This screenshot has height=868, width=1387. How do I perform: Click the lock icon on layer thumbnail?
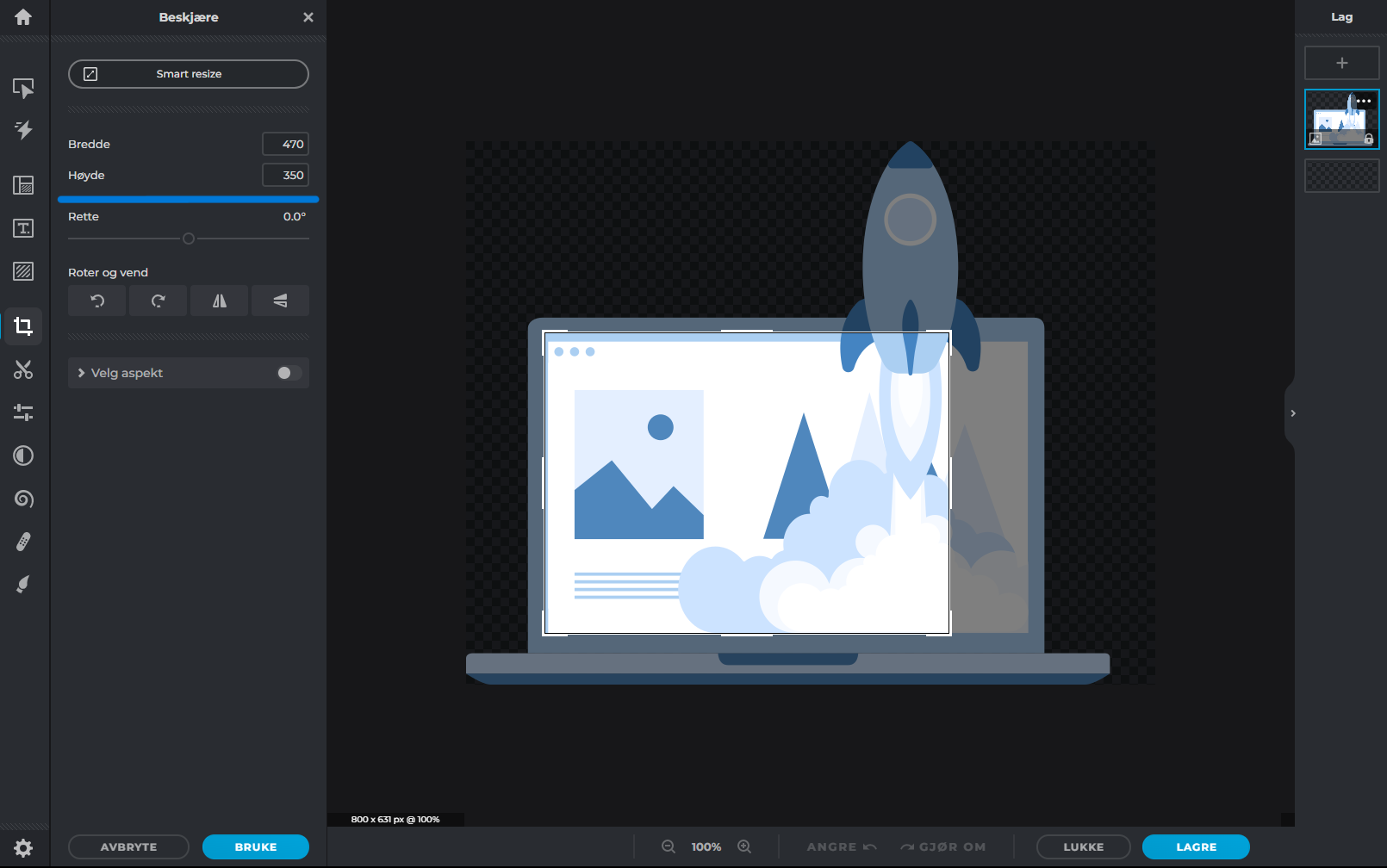pos(1369,139)
